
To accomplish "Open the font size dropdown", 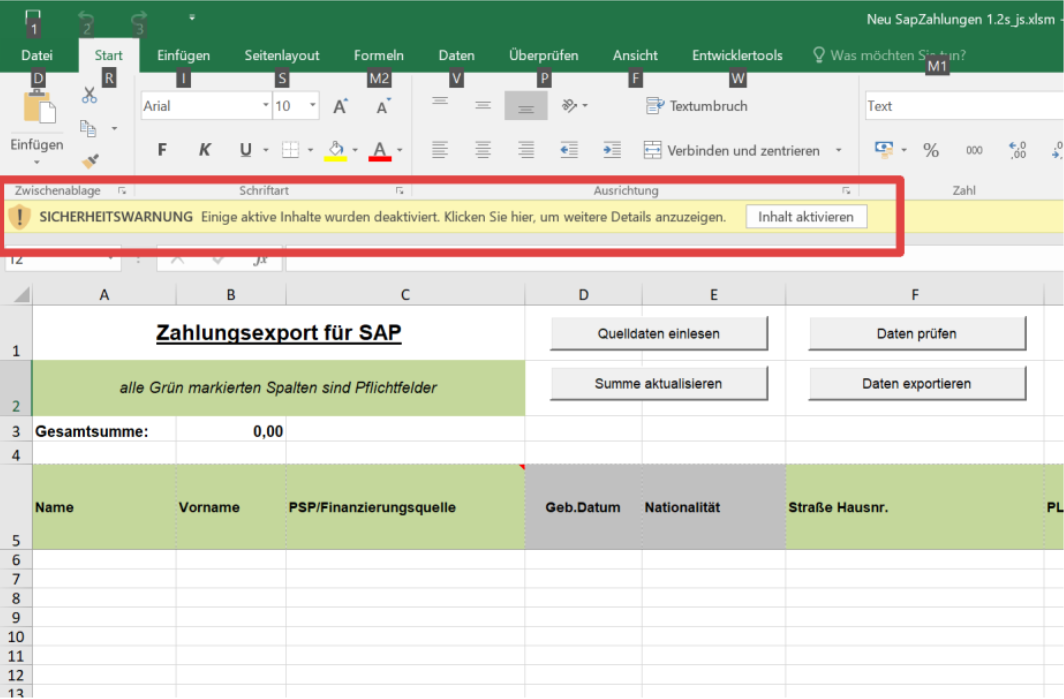I will point(313,106).
